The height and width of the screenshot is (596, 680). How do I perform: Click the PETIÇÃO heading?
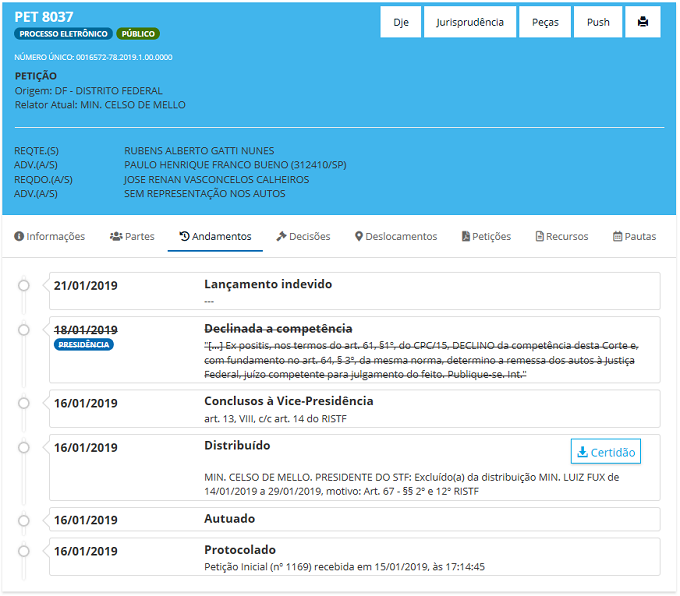[36, 76]
